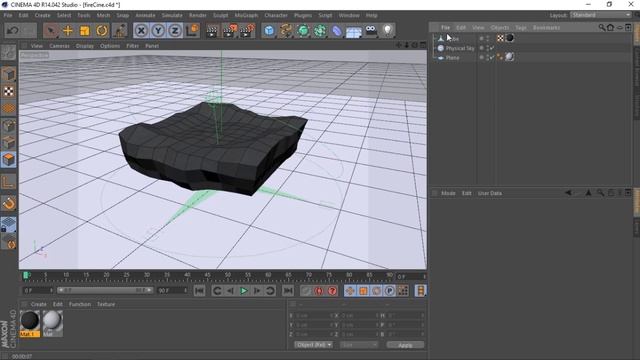Toggle the Parameter (P) key recording icon
Viewport: 640px width, 360px height.
pyautogui.click(x=390, y=291)
